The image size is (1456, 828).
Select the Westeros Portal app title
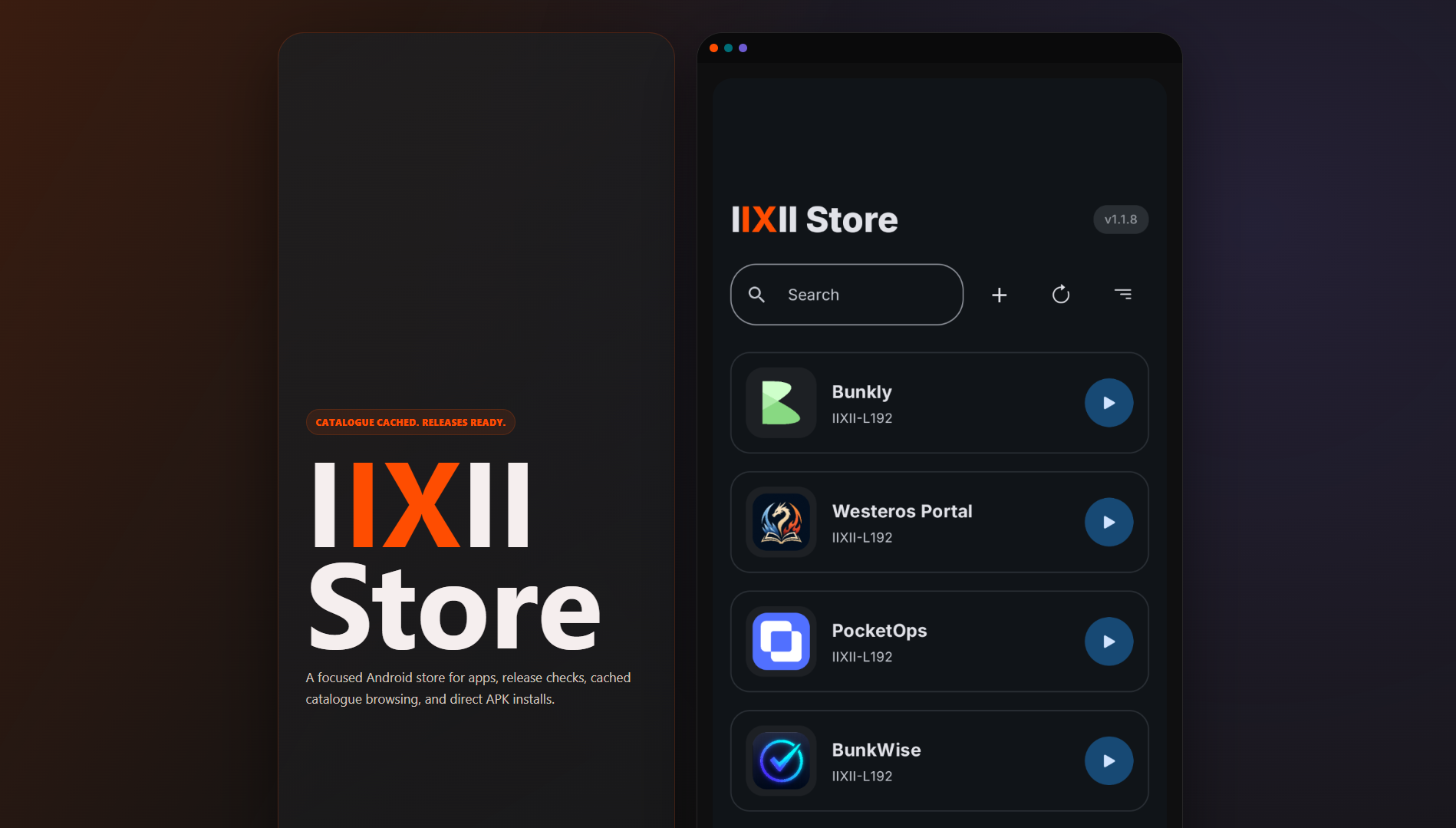click(x=902, y=511)
